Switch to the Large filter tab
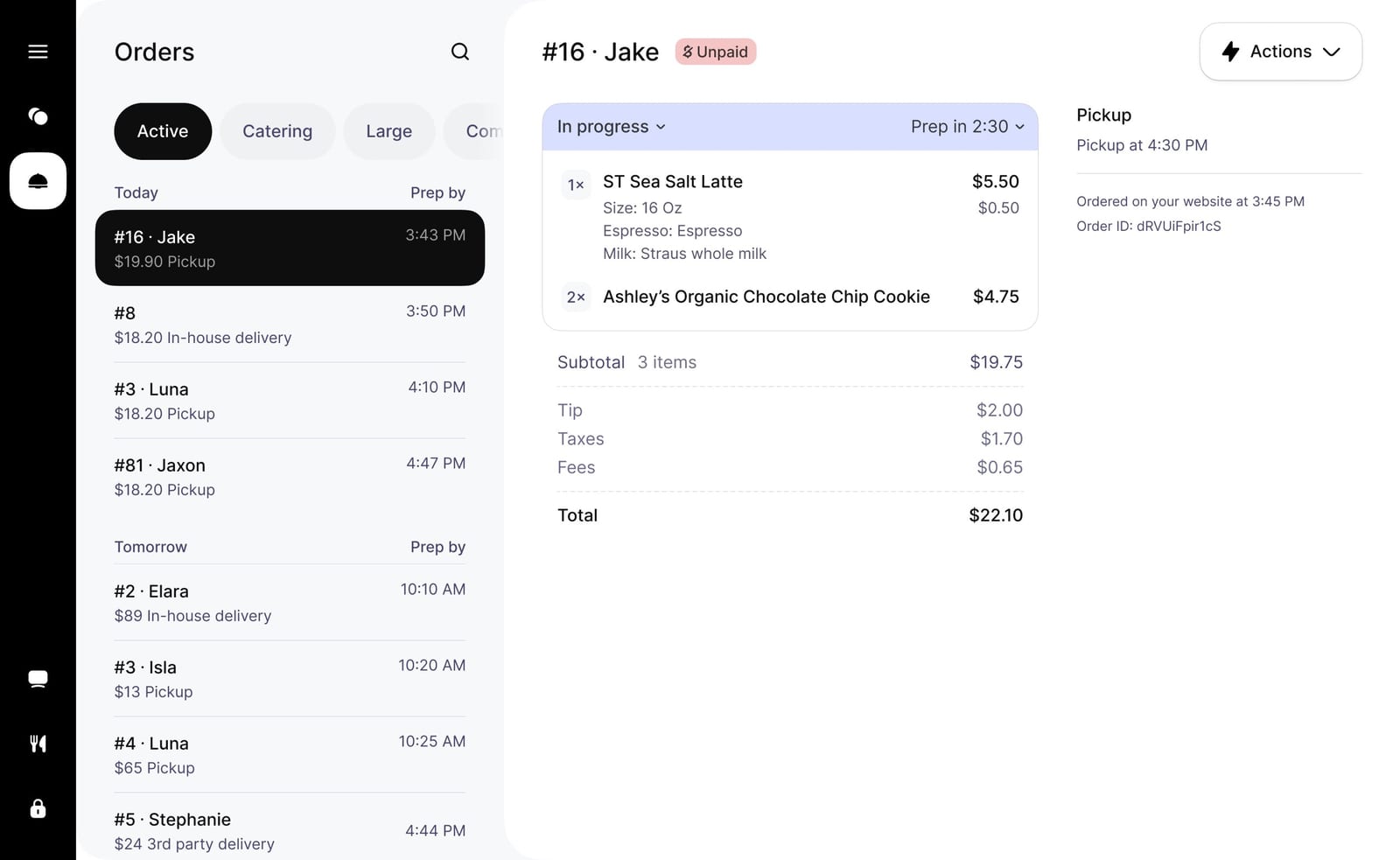This screenshot has width=1400, height=860. pyautogui.click(x=389, y=131)
